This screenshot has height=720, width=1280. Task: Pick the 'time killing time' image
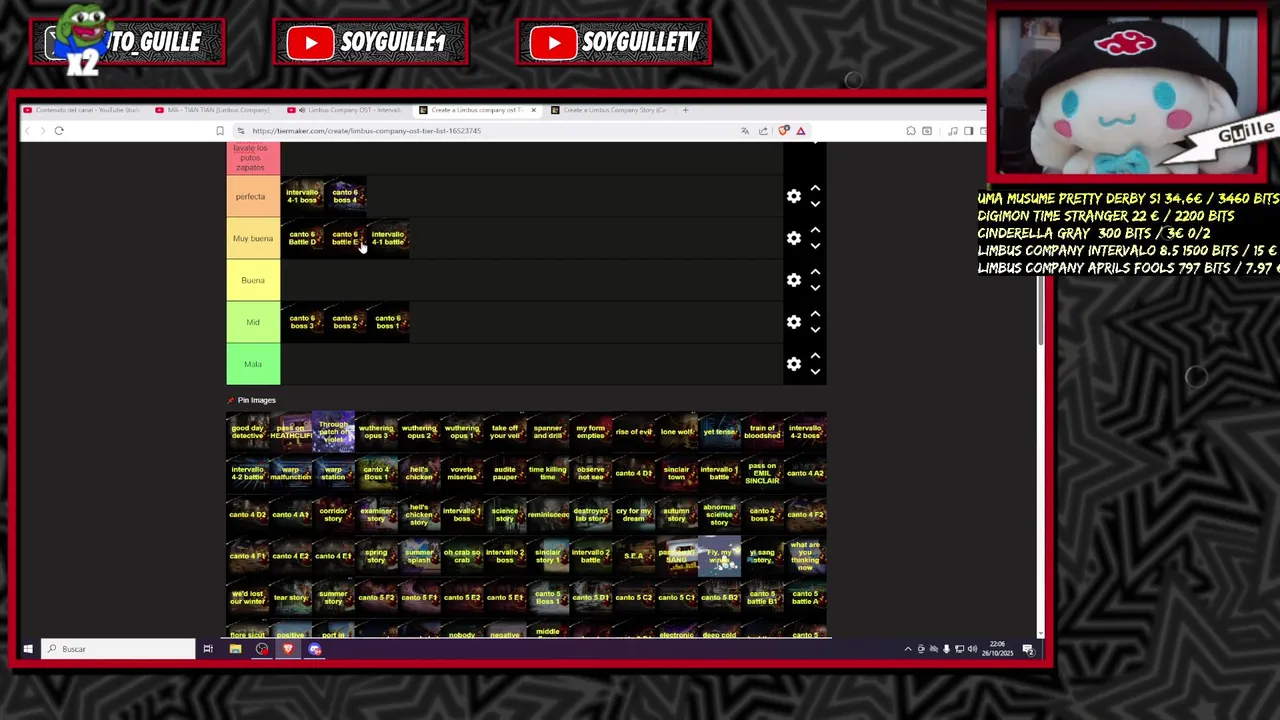(x=548, y=473)
